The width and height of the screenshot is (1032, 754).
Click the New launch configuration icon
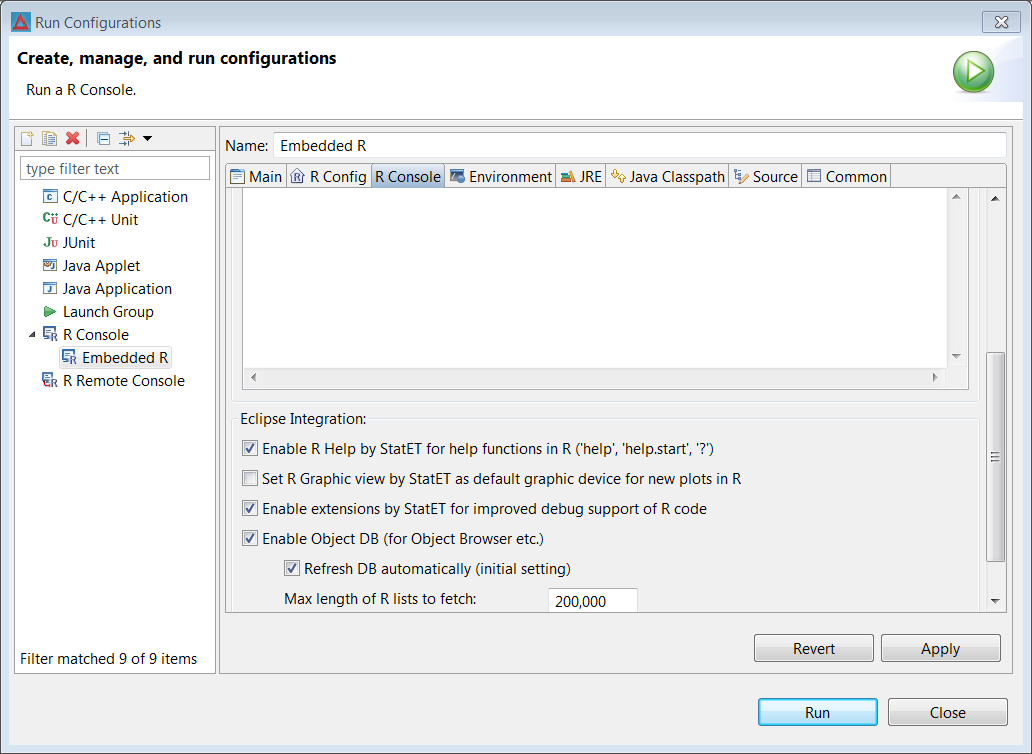pos(27,138)
